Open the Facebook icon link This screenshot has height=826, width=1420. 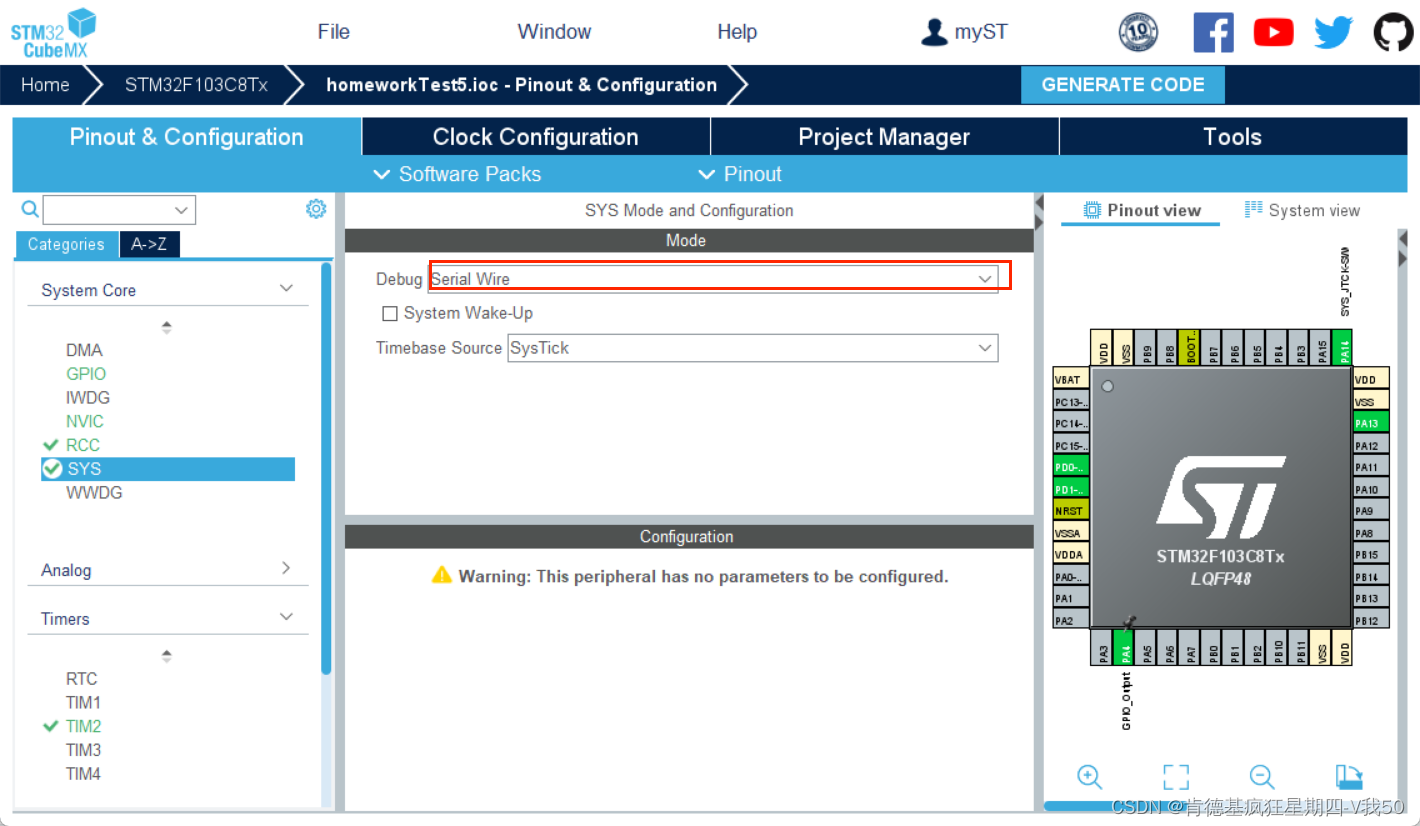(x=1213, y=32)
